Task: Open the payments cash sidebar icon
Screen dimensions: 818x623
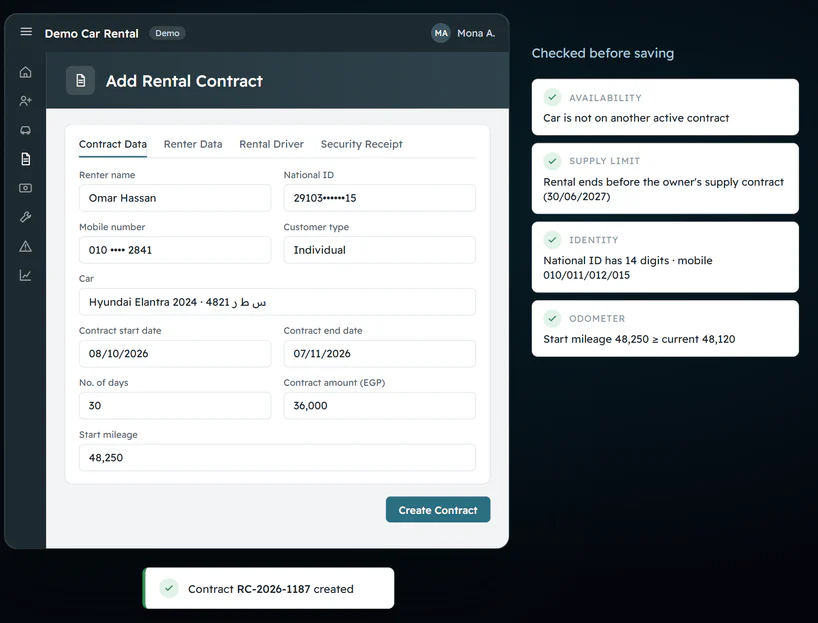Action: click(26, 188)
